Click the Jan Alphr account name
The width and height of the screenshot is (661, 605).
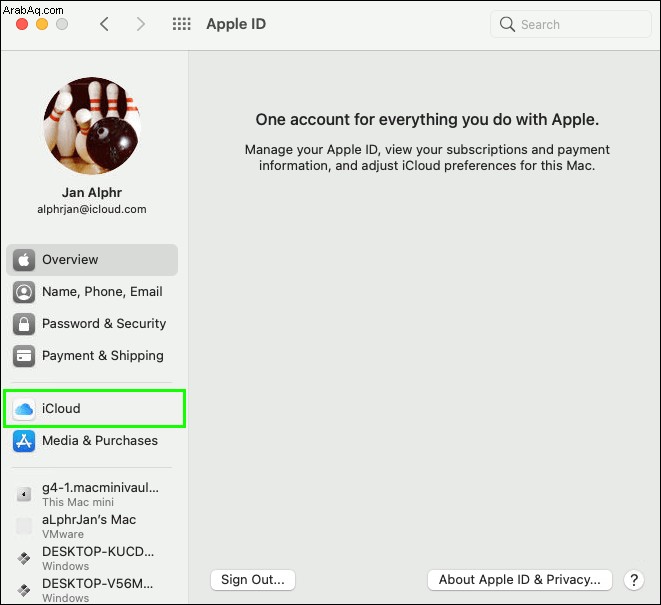tap(92, 193)
